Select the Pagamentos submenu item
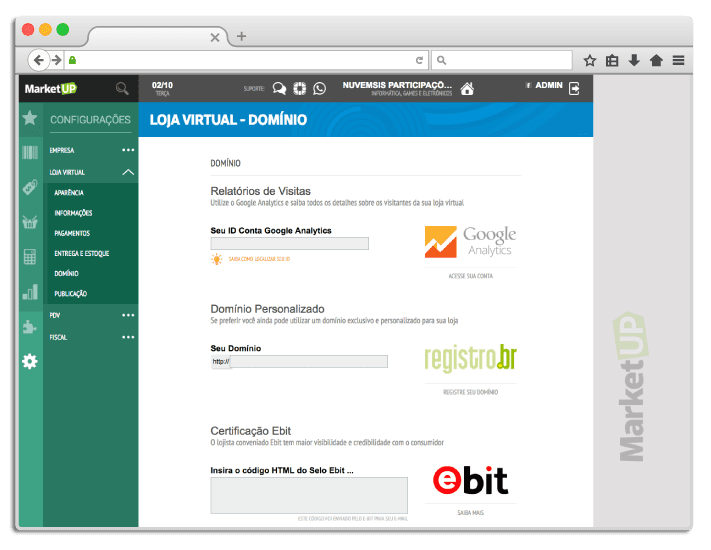Screen dimensions: 711x550 (x=72, y=234)
